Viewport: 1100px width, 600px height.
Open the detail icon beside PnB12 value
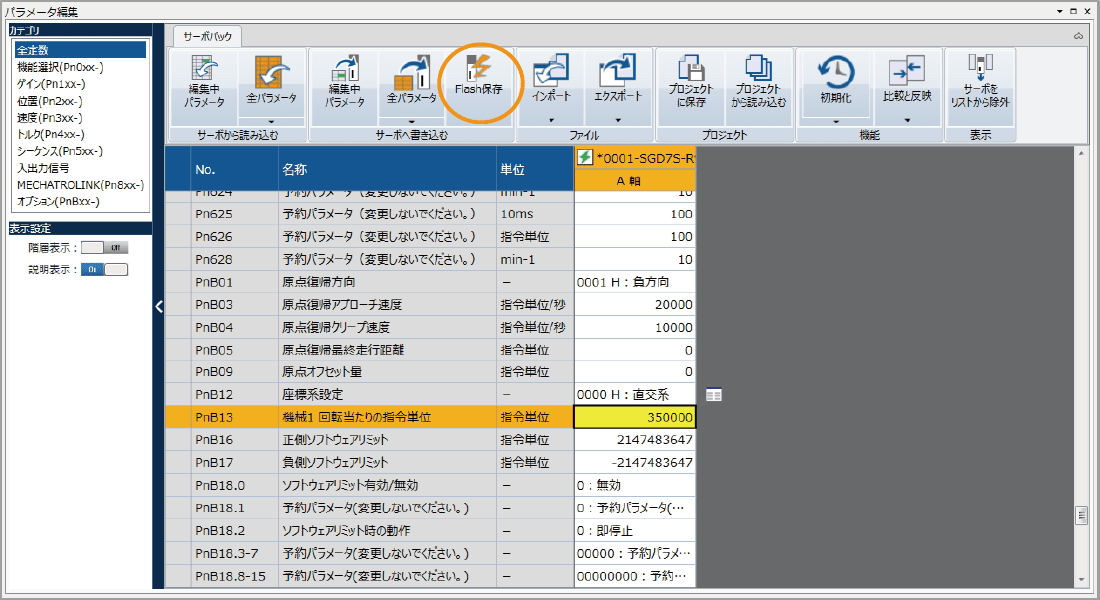click(713, 395)
